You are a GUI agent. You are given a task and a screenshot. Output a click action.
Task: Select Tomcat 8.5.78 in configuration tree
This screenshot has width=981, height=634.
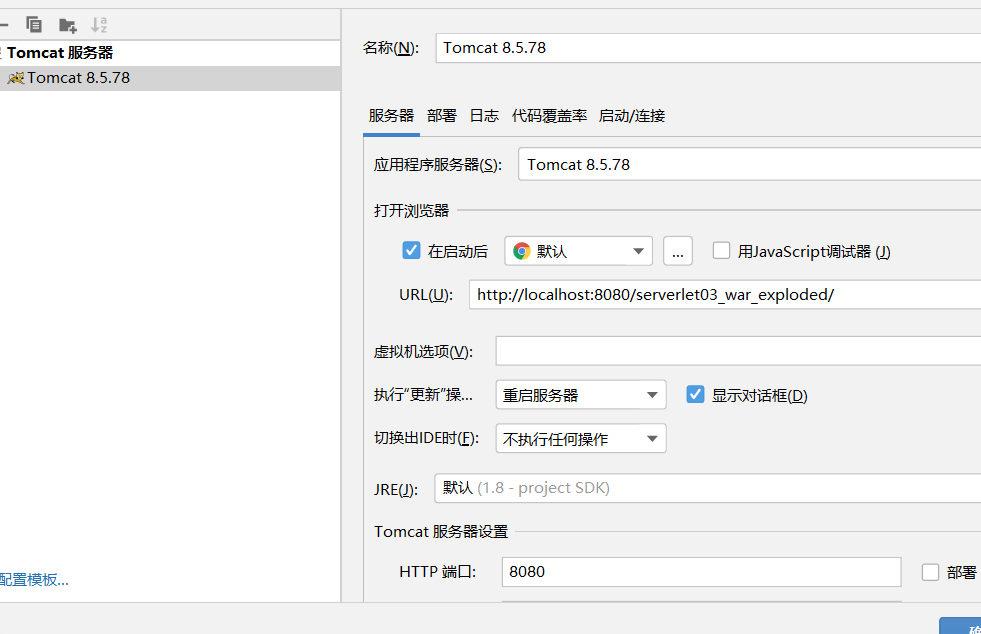tap(170, 78)
